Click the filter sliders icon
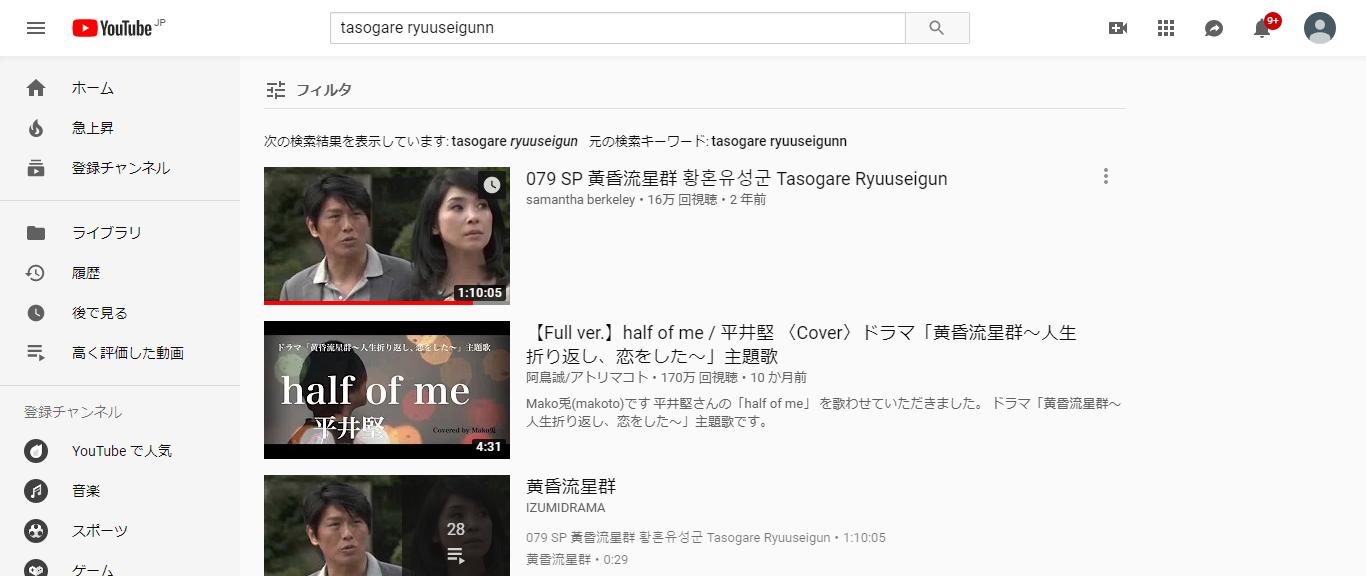The height and width of the screenshot is (576, 1366). pos(276,90)
